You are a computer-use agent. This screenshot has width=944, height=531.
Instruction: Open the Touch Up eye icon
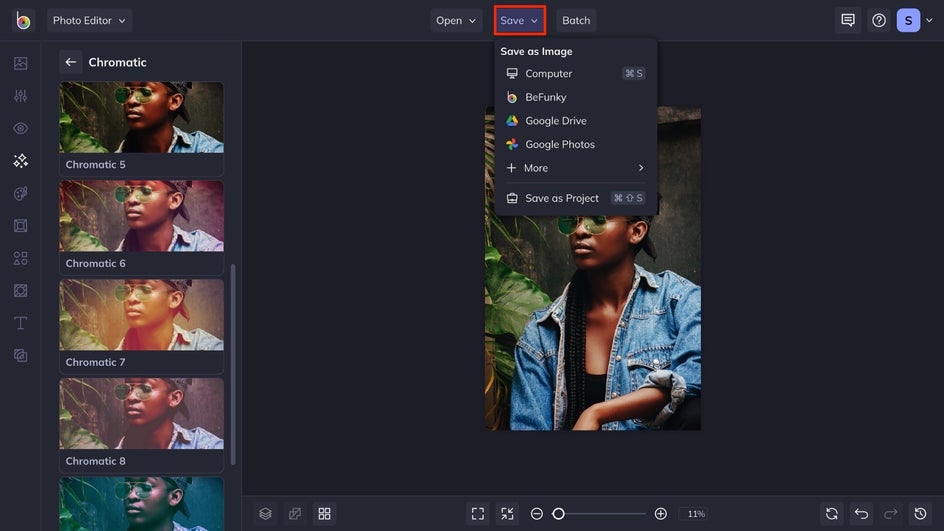tap(20, 128)
